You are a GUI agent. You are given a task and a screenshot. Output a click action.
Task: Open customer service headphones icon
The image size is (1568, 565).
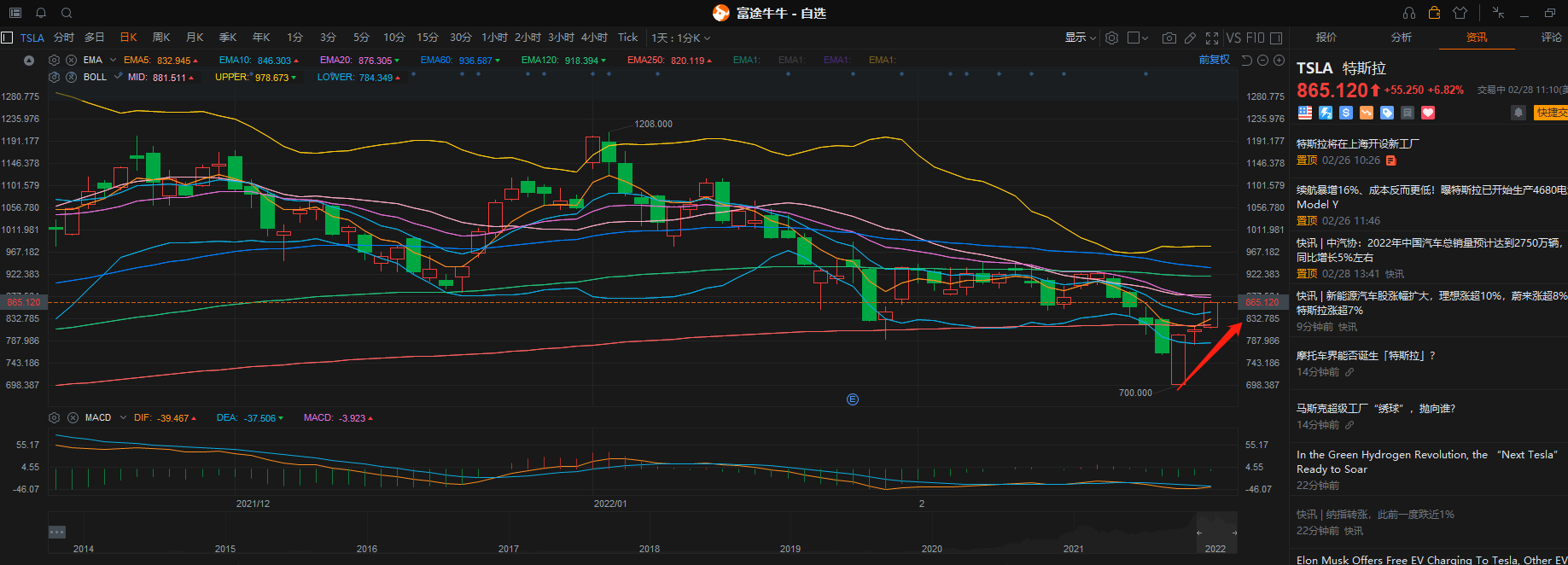tap(1409, 13)
